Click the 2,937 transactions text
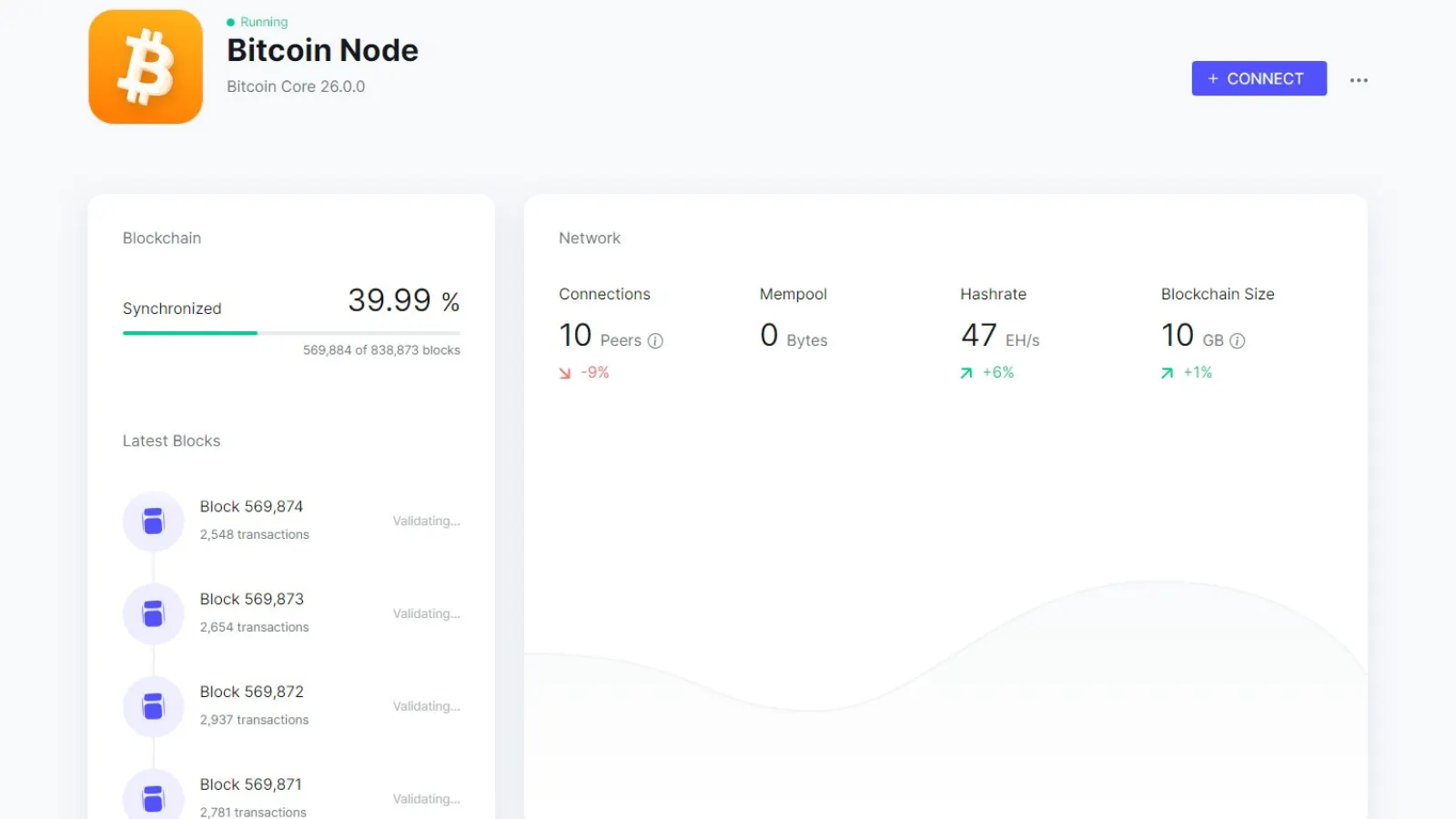This screenshot has width=1456, height=819. point(255,720)
